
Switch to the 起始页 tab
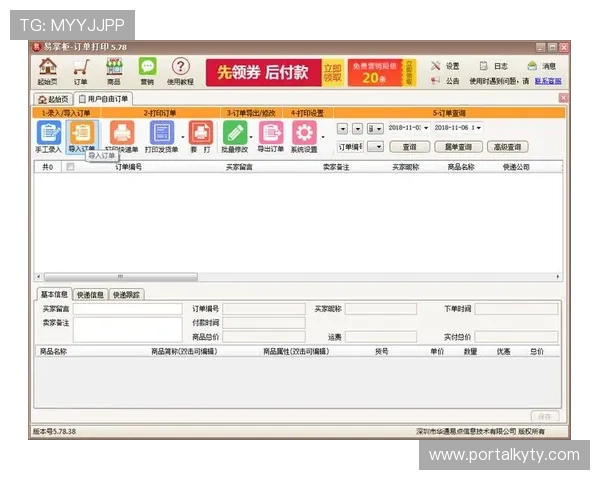pyautogui.click(x=53, y=99)
